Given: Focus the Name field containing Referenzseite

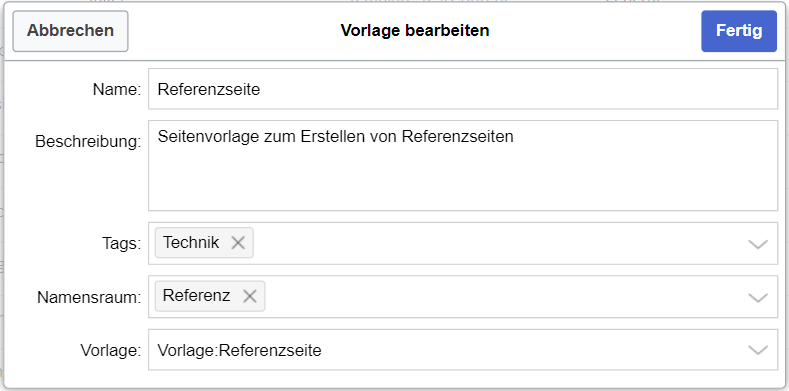Looking at the screenshot, I should [462, 89].
